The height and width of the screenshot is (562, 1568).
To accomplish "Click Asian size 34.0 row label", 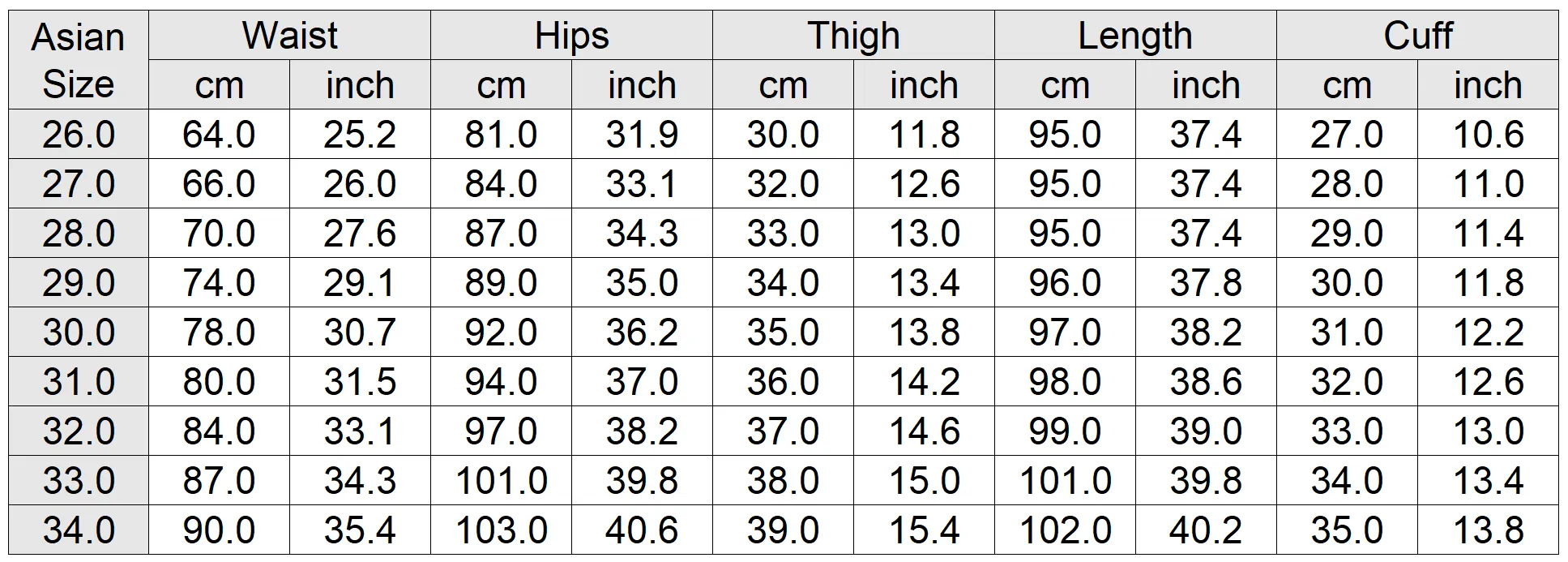I will [x=79, y=530].
